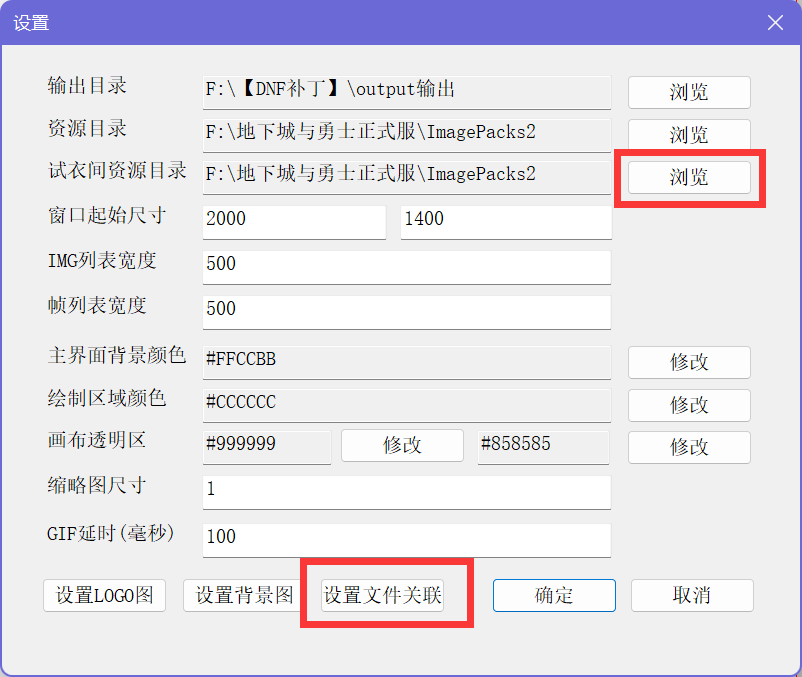Image resolution: width=802 pixels, height=677 pixels.
Task: Click the 窗口起始尺寸 label
Action: pos(107,215)
